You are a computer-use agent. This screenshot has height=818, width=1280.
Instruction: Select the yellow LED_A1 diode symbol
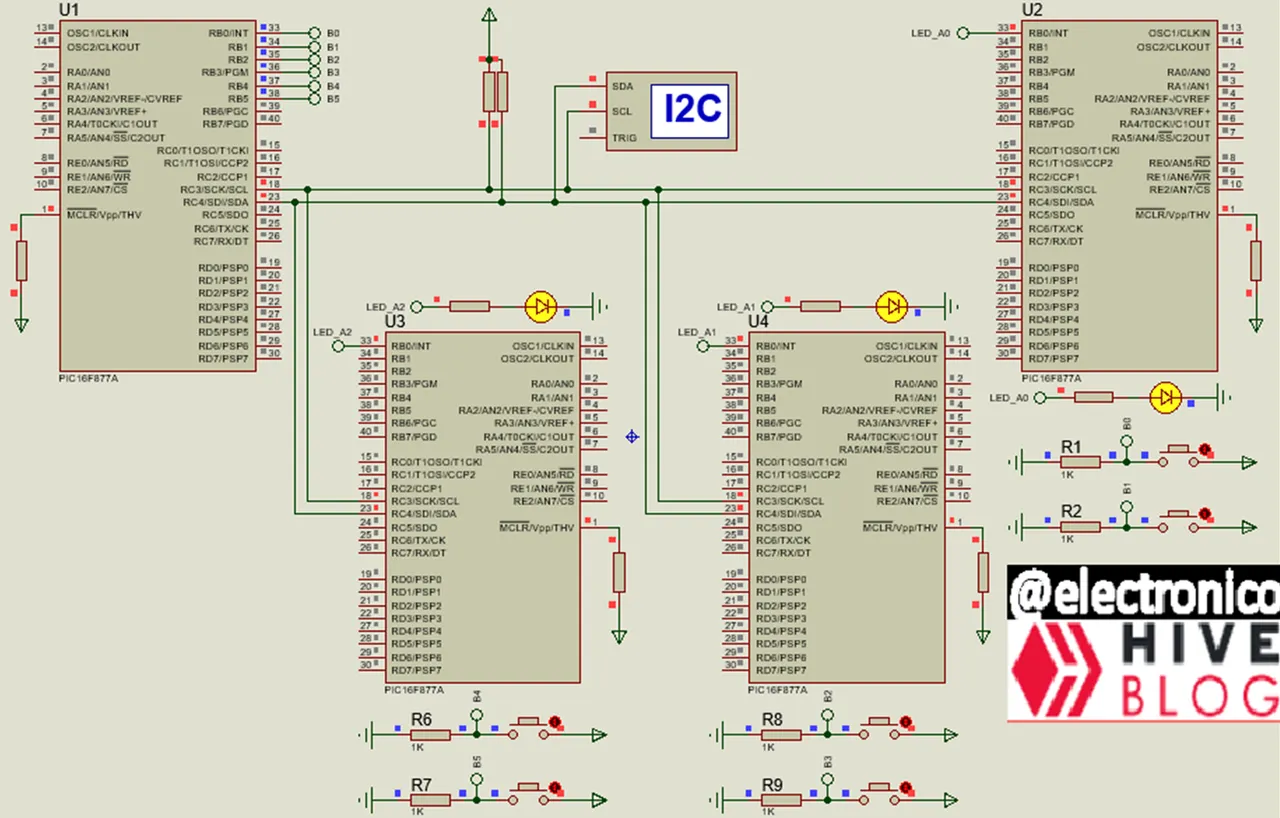click(891, 306)
